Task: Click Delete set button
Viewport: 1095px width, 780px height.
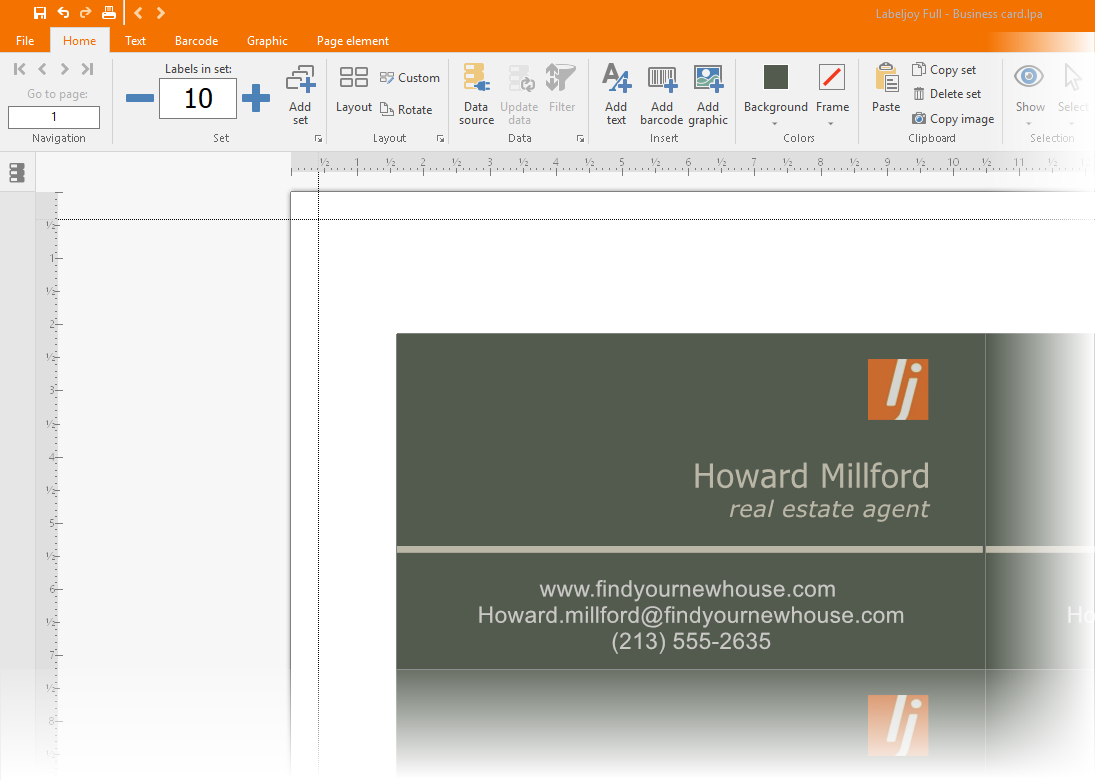Action: point(947,94)
